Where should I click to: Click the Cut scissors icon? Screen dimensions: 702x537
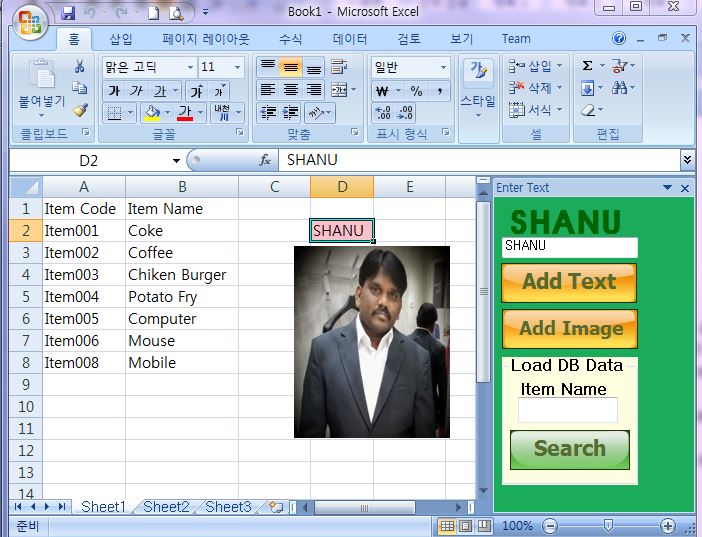80,66
